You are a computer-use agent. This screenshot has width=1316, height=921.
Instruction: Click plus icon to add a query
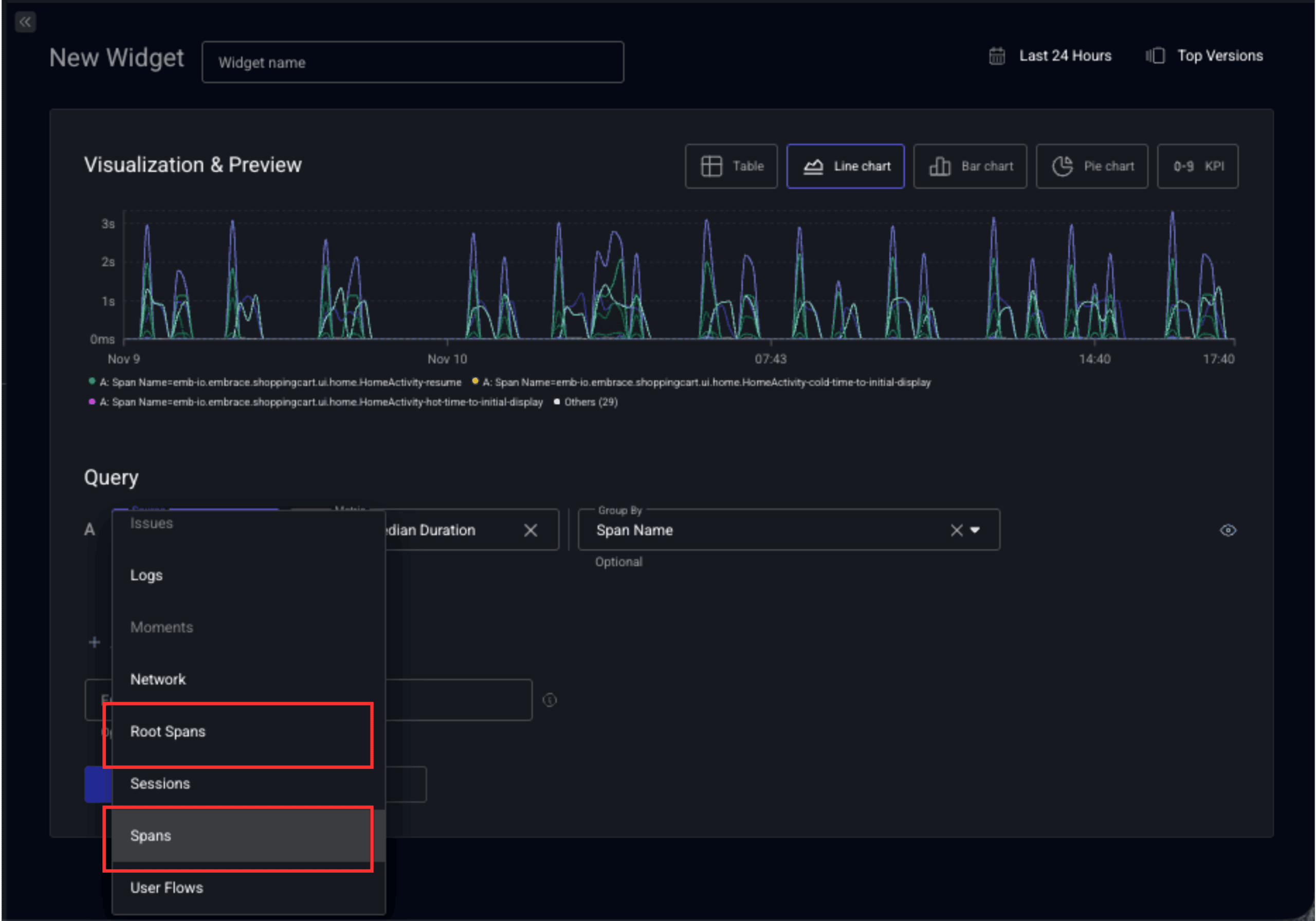(95, 642)
